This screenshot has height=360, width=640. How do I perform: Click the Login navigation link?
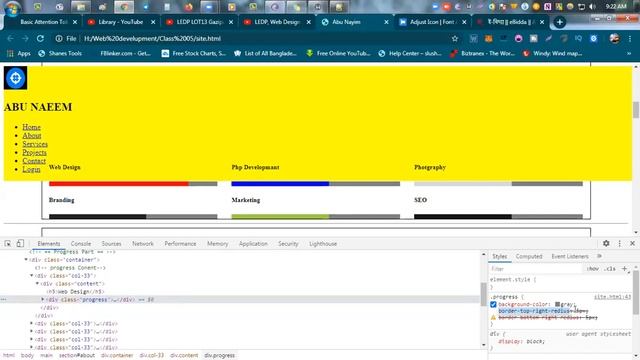coord(31,169)
